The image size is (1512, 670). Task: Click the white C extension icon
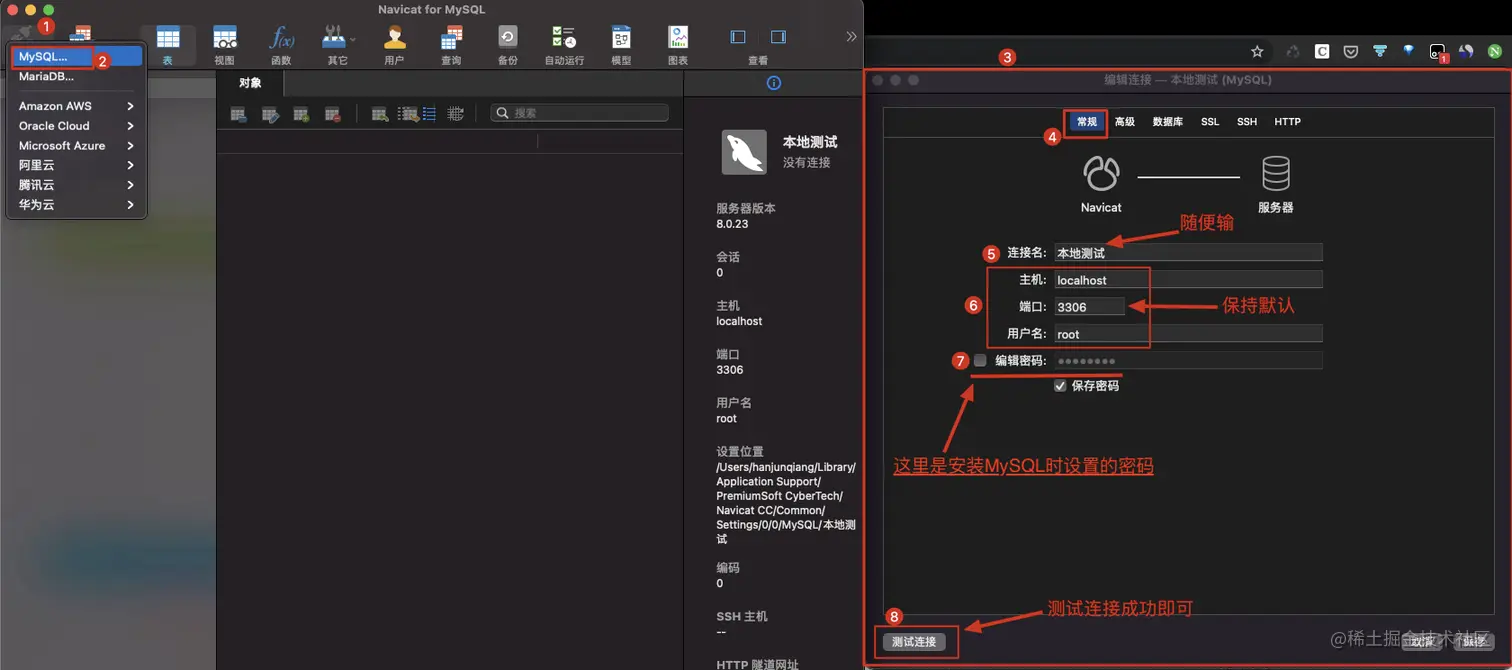pyautogui.click(x=1321, y=51)
